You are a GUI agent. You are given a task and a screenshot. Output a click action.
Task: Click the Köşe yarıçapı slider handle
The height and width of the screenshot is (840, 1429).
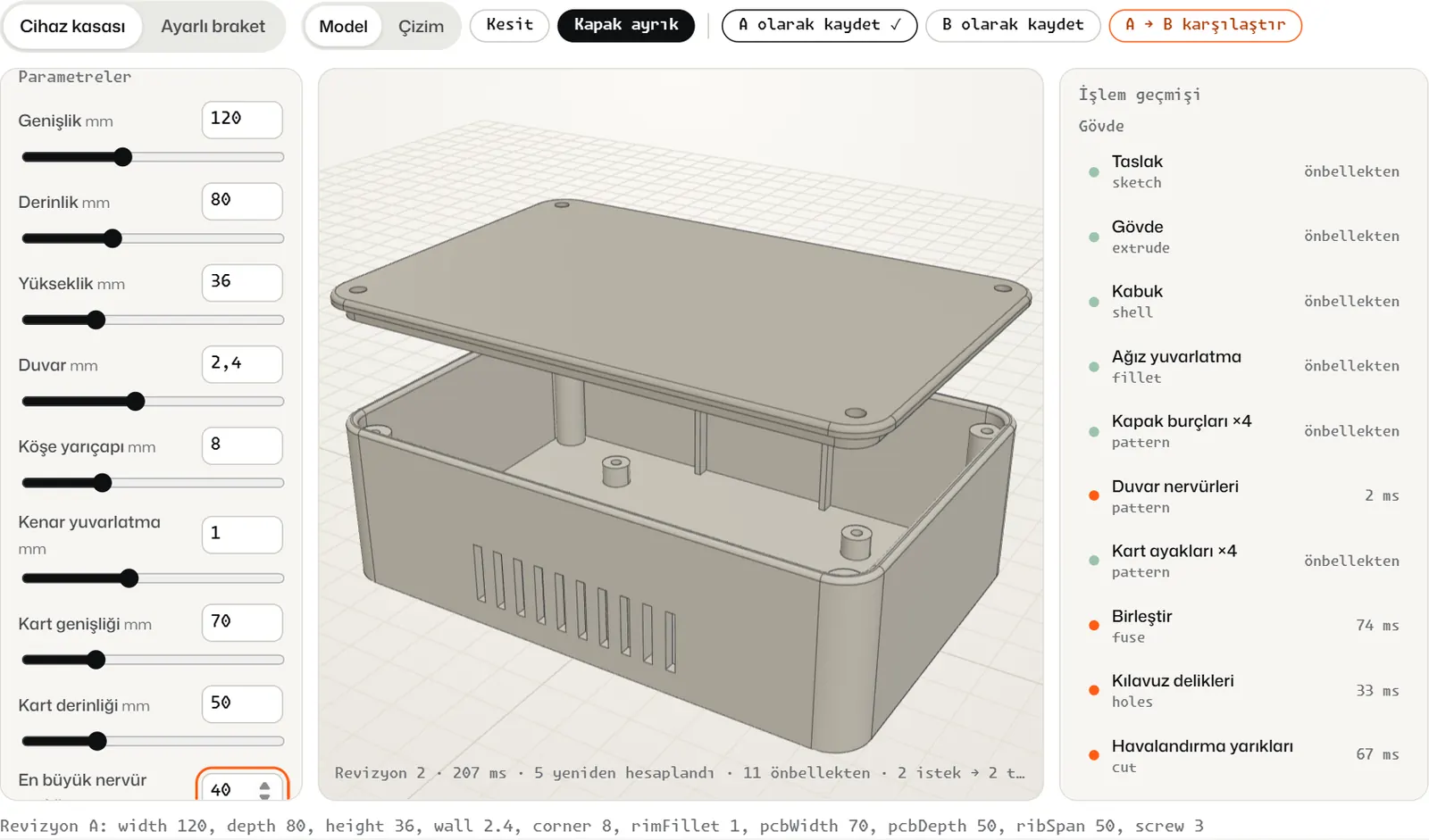(x=103, y=483)
